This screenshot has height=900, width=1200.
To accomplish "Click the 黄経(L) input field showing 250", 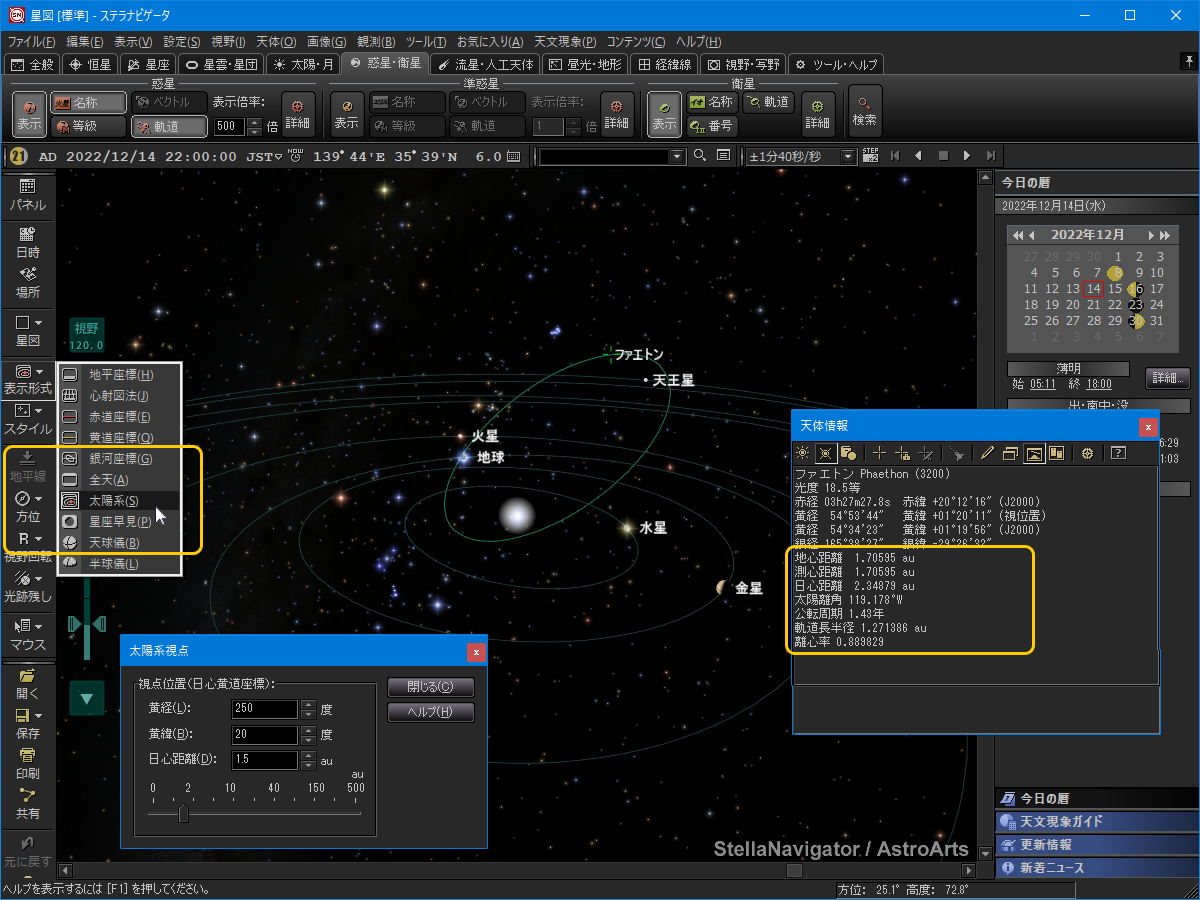I will [x=264, y=709].
